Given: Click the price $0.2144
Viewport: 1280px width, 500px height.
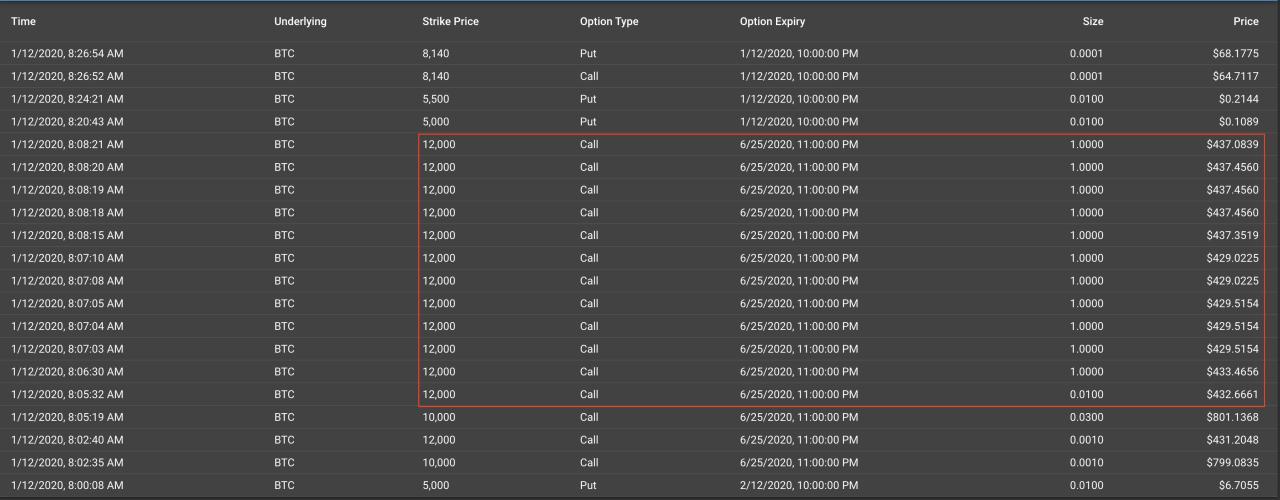Looking at the screenshot, I should coord(1240,99).
